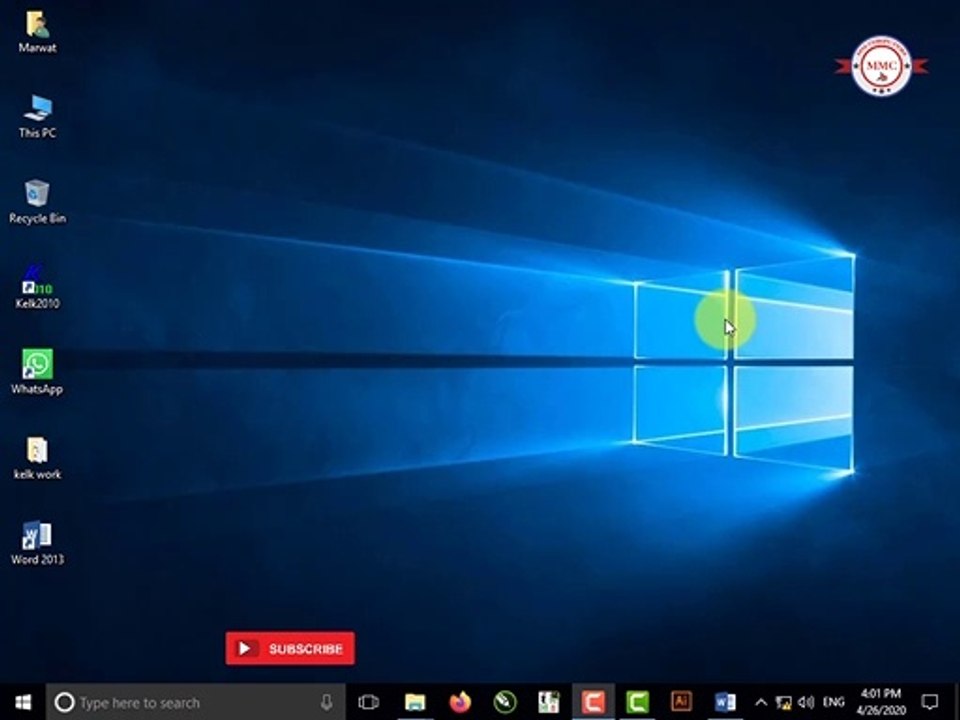The image size is (960, 720).
Task: Open Task View from the taskbar
Action: pos(369,702)
